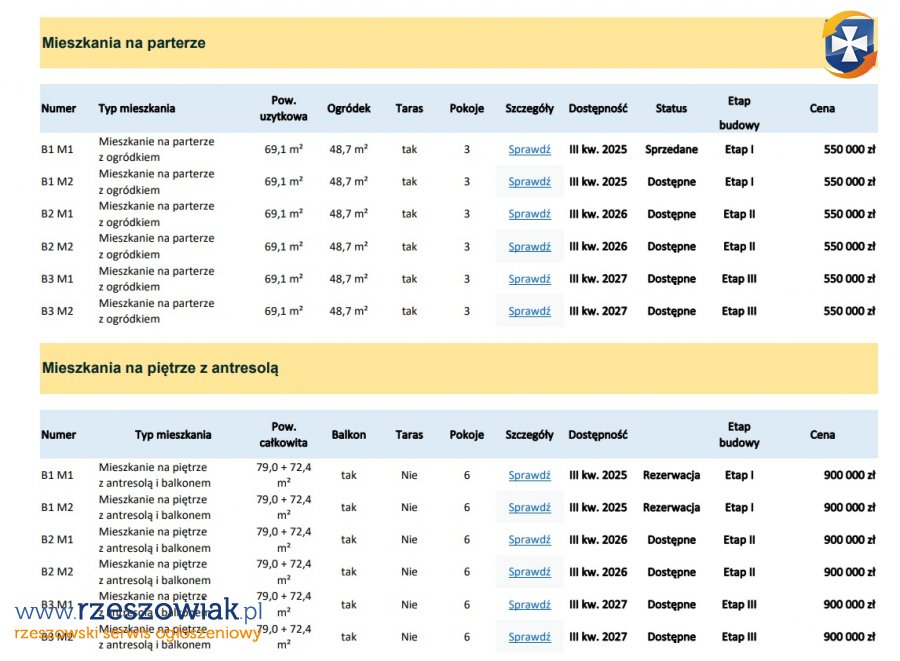Select the 'Mieszkania na parterze' heading
Screen dimensions: 900x661
click(x=123, y=43)
